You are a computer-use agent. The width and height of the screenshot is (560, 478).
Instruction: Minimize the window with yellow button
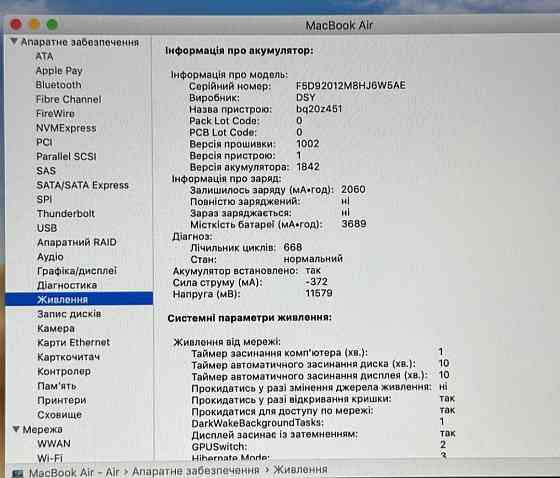coord(34,24)
